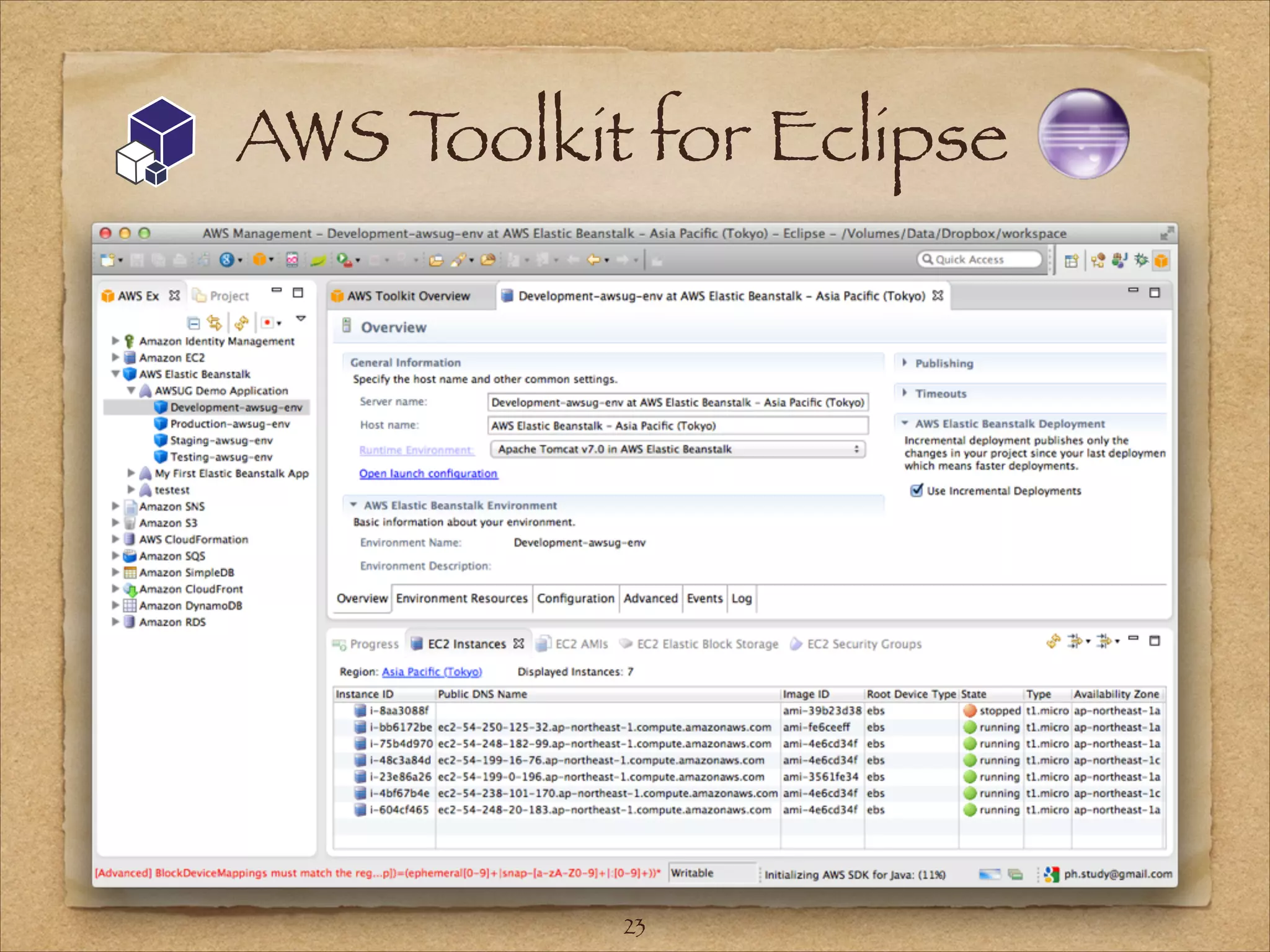This screenshot has height=952, width=1270.
Task: Open the Advanced tab
Action: (x=651, y=598)
